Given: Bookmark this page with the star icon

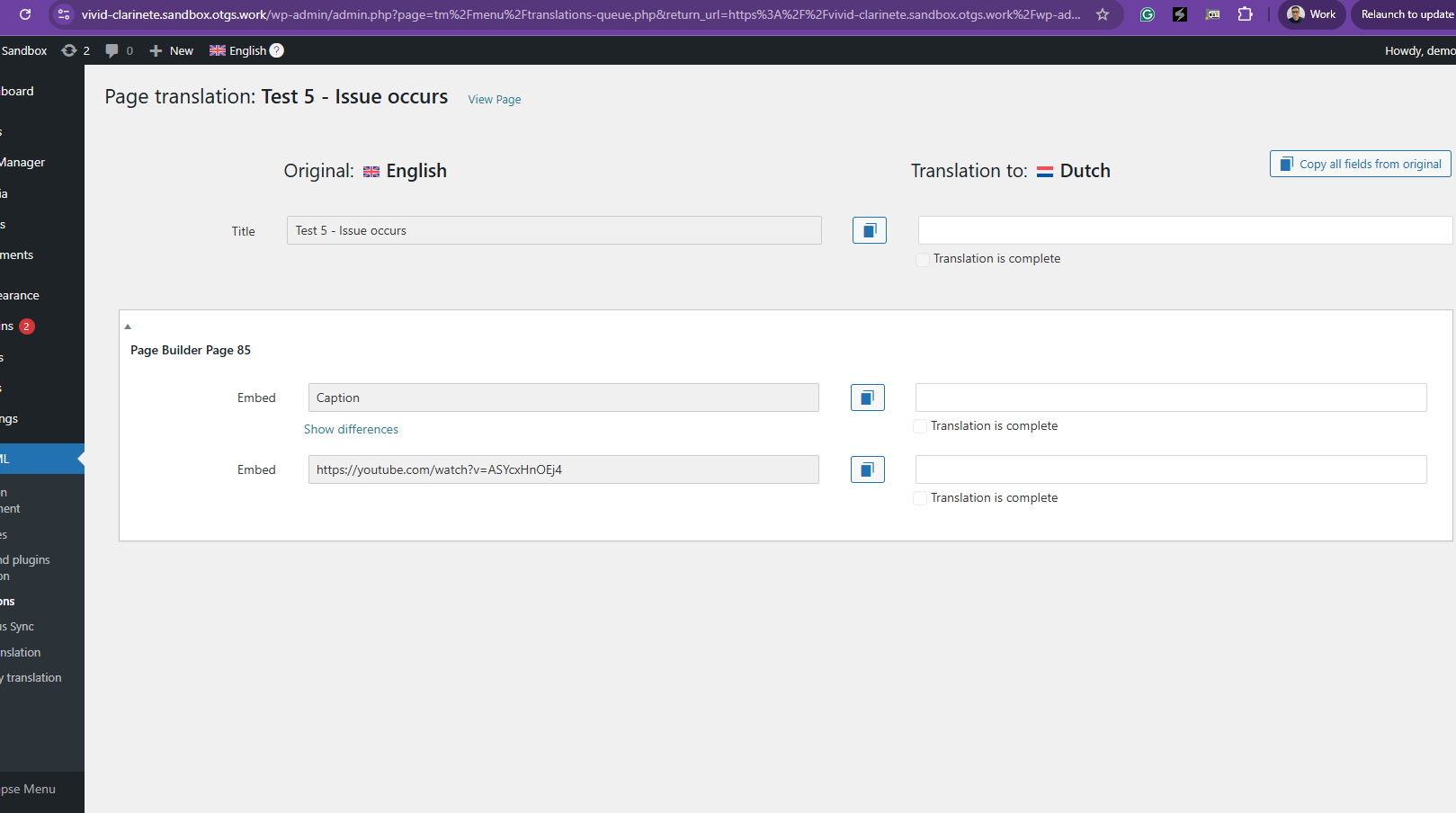Looking at the screenshot, I should (x=1102, y=14).
